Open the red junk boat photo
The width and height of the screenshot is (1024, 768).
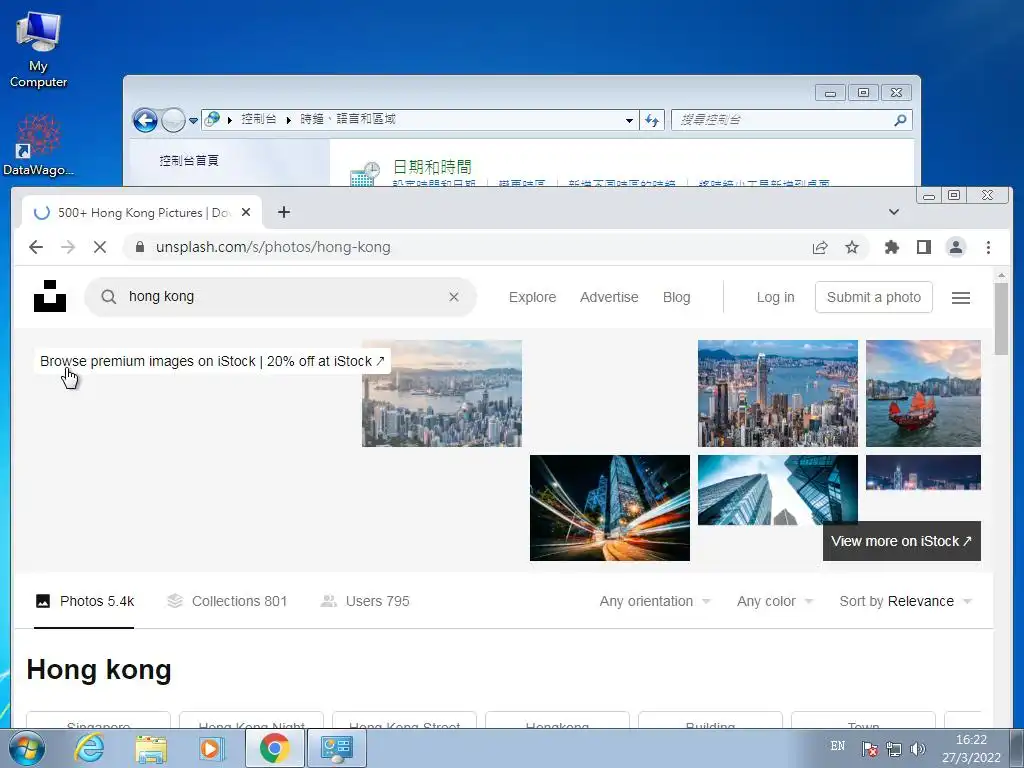coord(923,393)
